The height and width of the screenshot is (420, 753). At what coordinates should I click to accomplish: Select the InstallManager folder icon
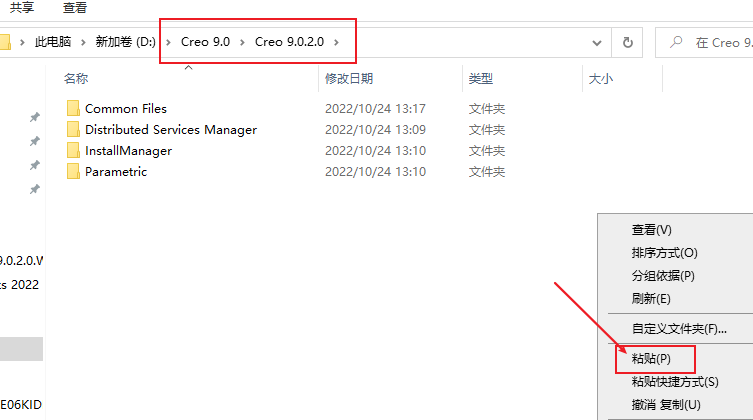click(73, 151)
